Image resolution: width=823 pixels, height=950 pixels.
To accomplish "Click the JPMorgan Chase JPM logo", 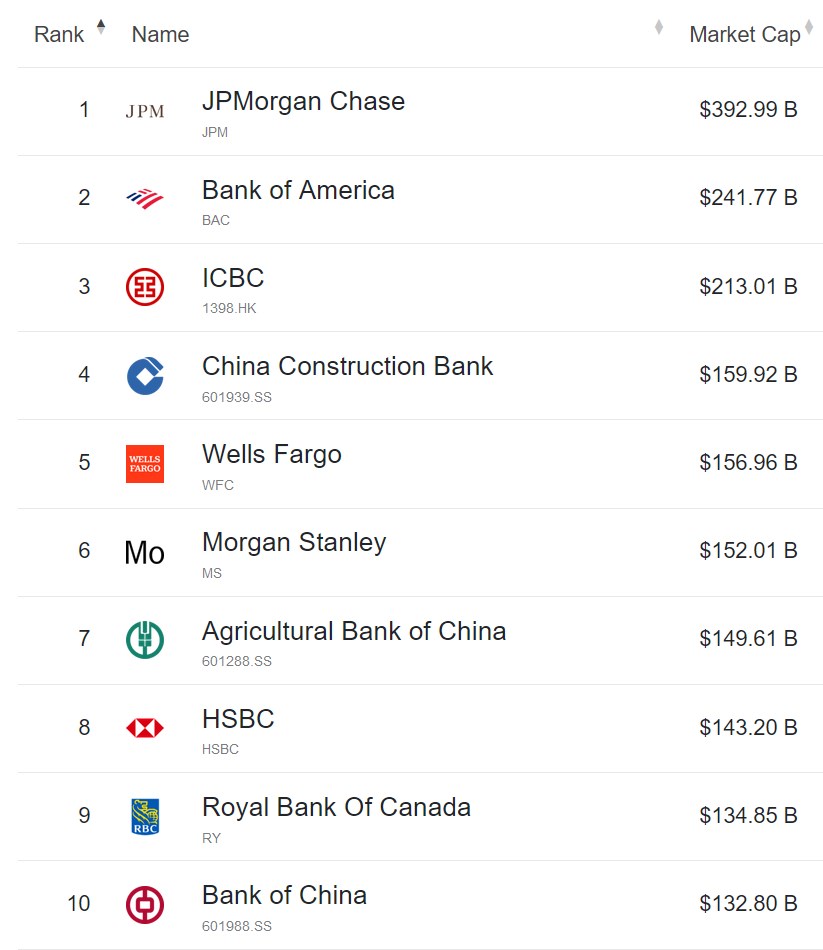I will click(x=145, y=111).
